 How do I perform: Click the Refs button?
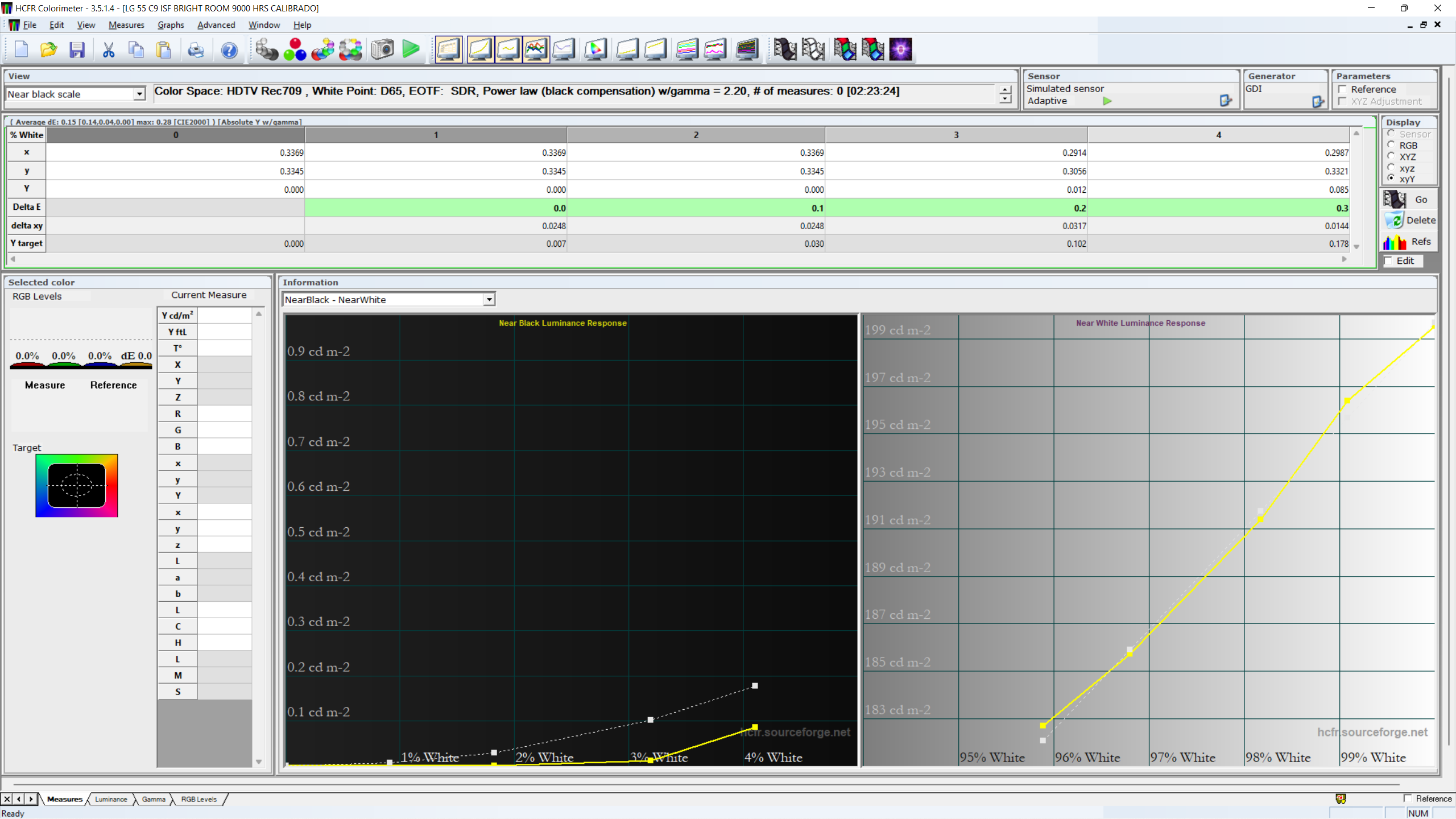click(x=1410, y=242)
